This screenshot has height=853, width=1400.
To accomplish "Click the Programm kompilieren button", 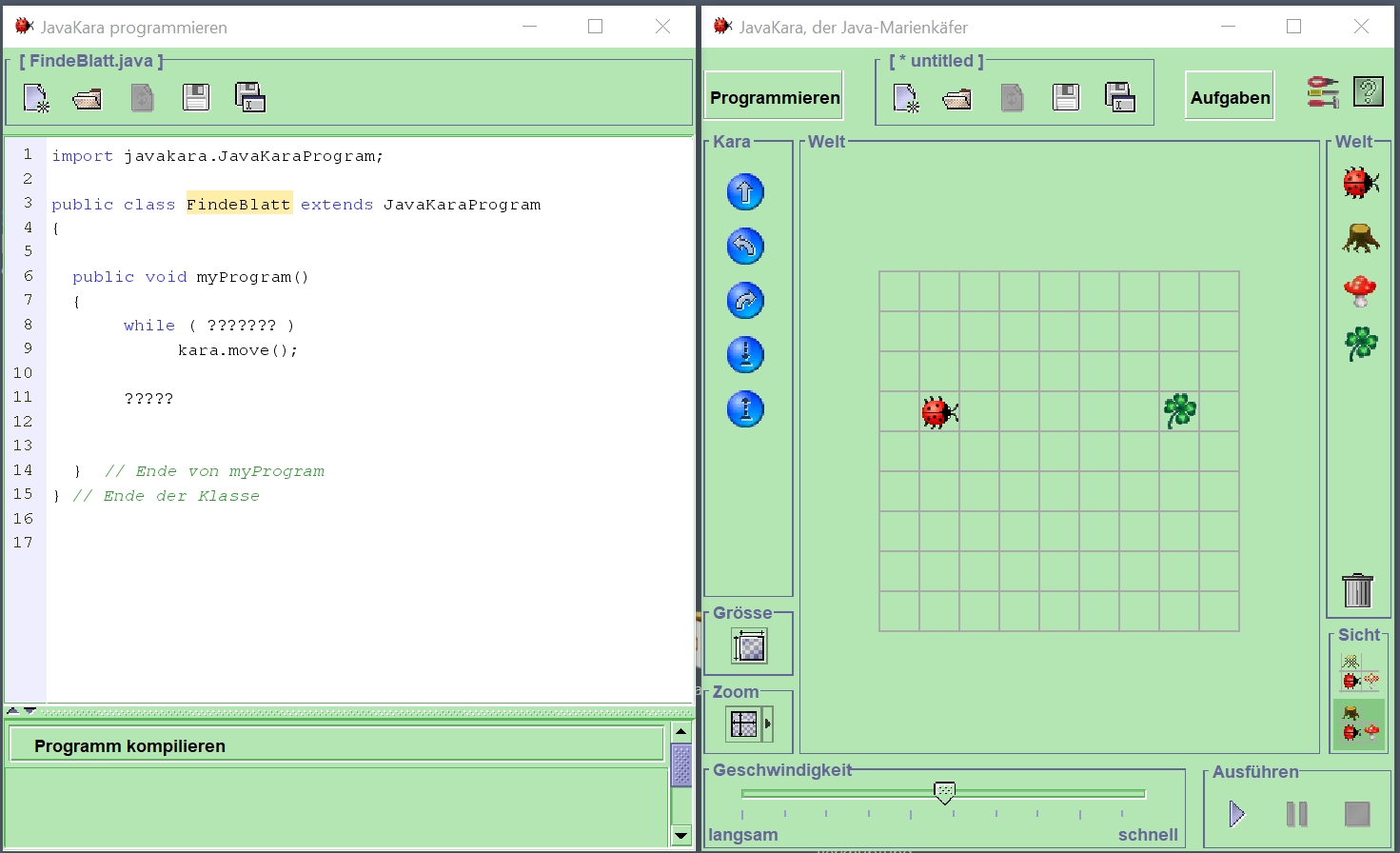I will click(336, 745).
